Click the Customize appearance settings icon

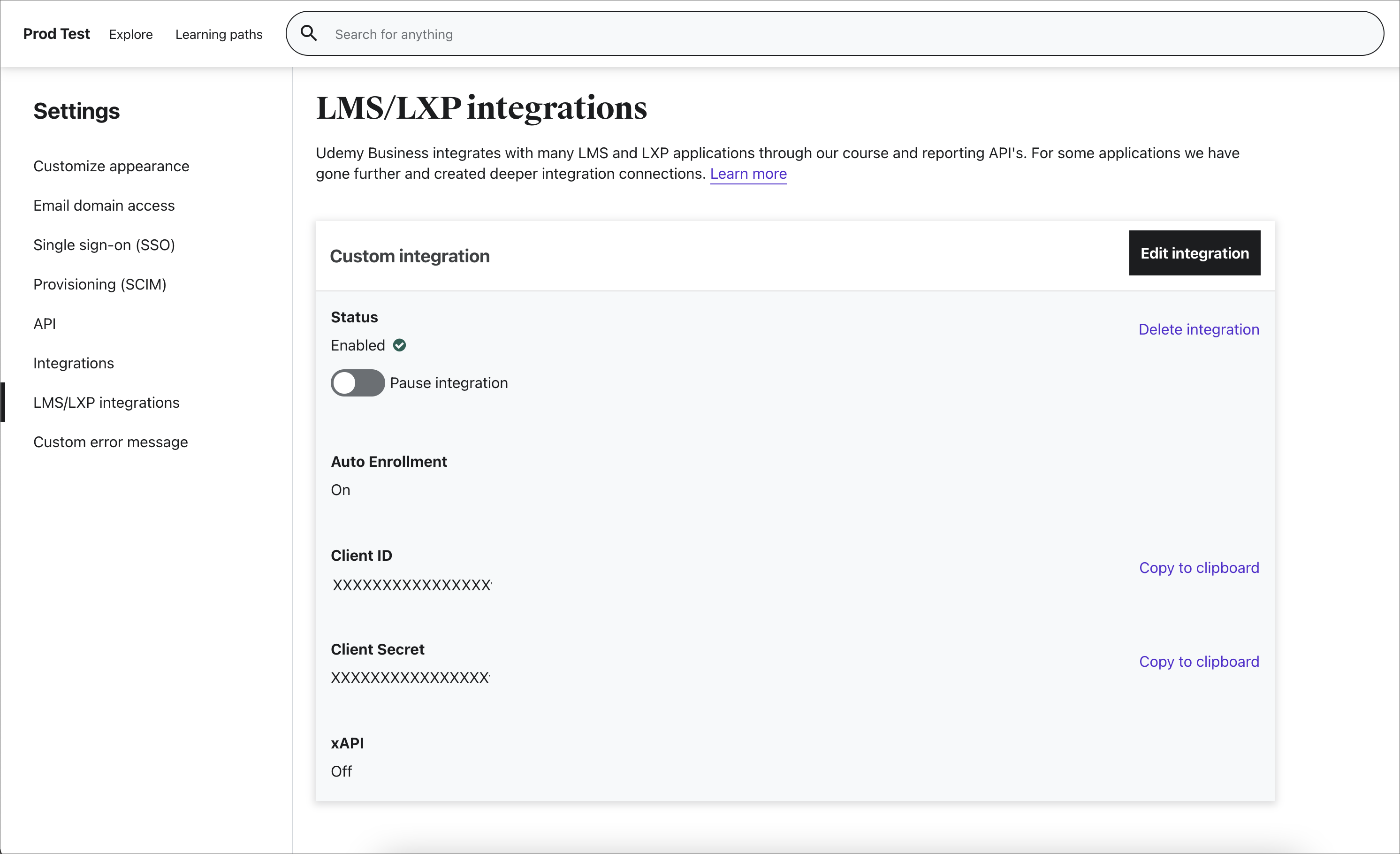click(x=110, y=166)
